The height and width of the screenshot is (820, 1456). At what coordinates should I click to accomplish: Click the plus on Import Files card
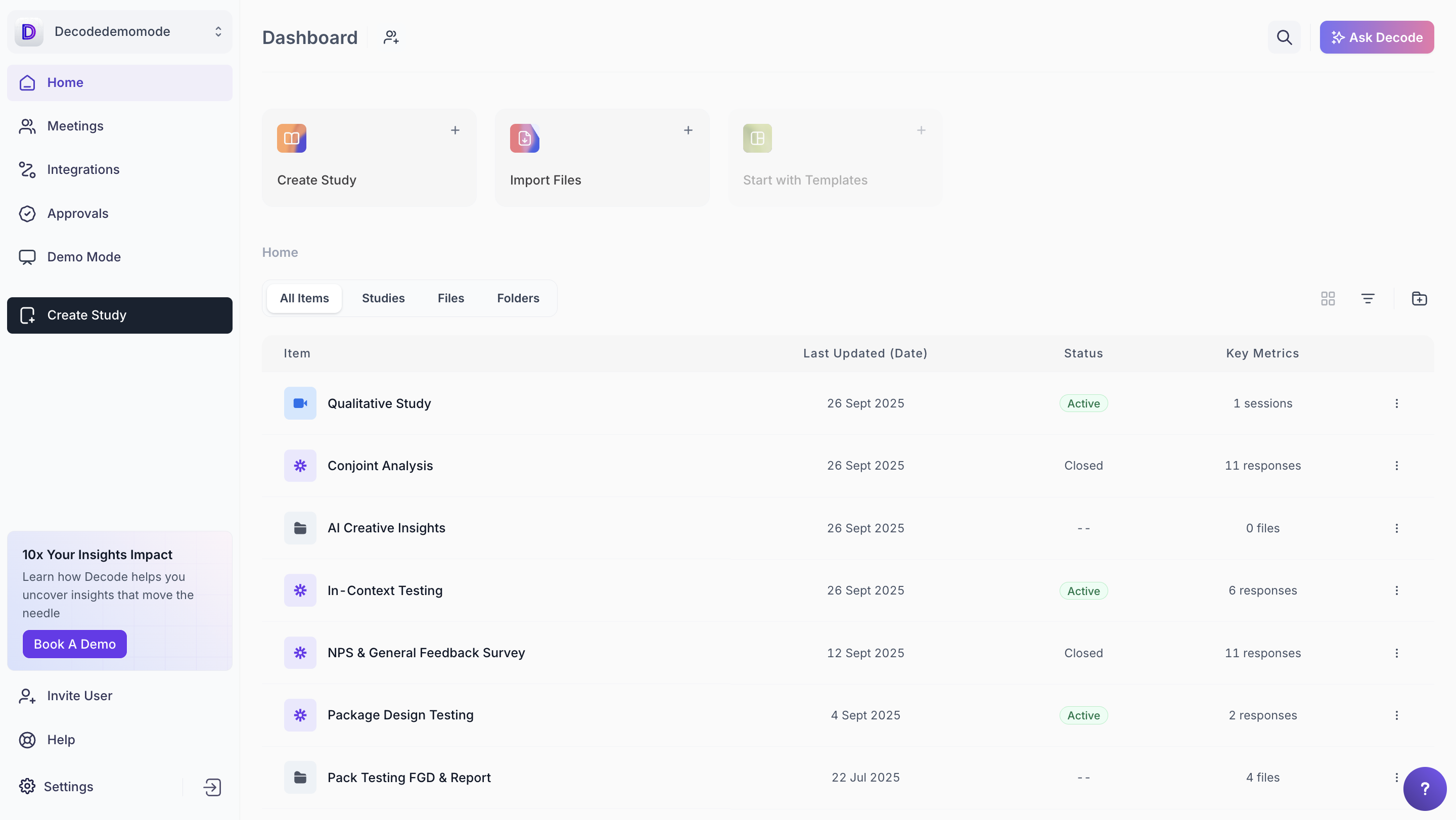click(x=688, y=130)
